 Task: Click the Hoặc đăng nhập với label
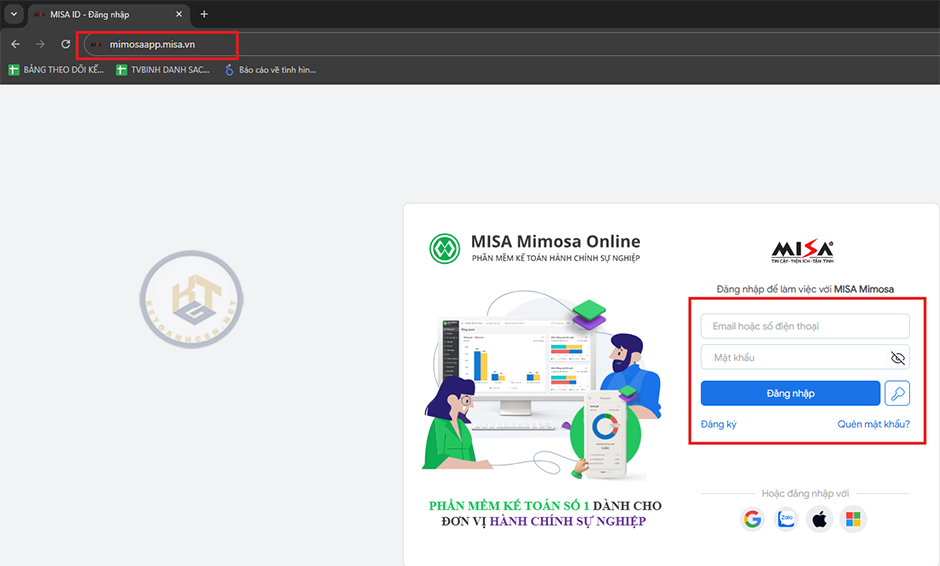pyautogui.click(x=805, y=493)
